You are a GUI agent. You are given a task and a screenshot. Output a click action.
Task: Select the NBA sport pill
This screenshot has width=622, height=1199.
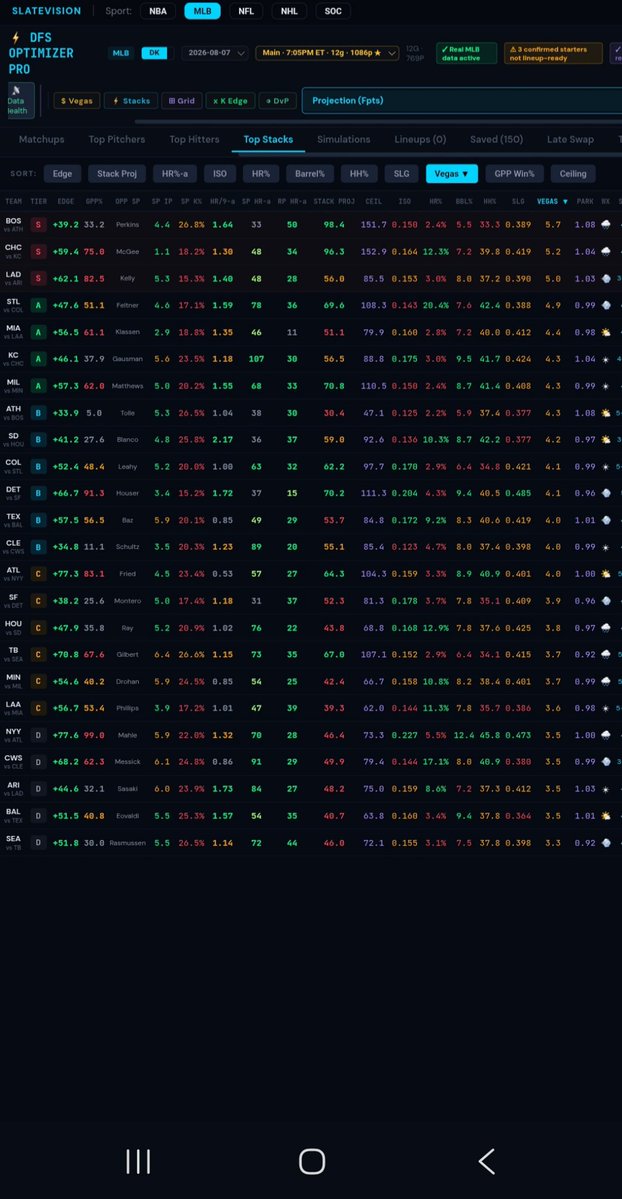click(x=158, y=11)
